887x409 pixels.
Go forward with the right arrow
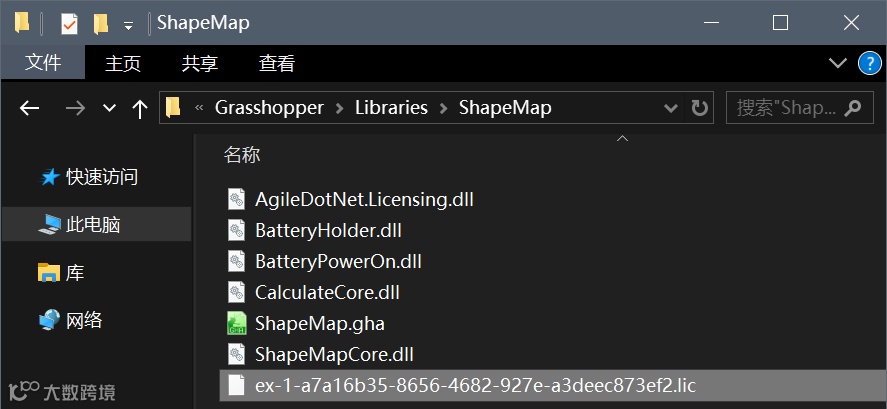click(x=75, y=107)
